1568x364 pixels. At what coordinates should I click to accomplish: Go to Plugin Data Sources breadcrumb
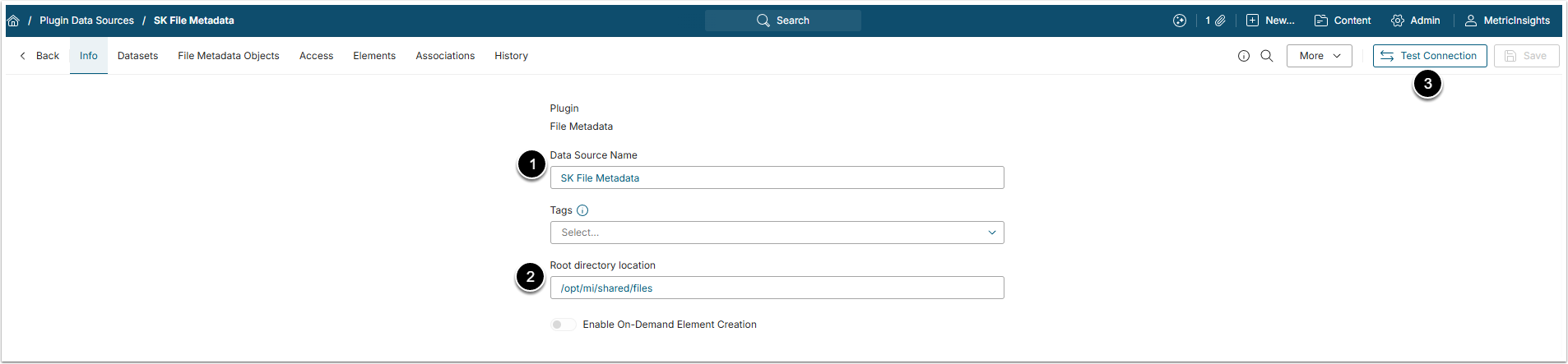[86, 21]
